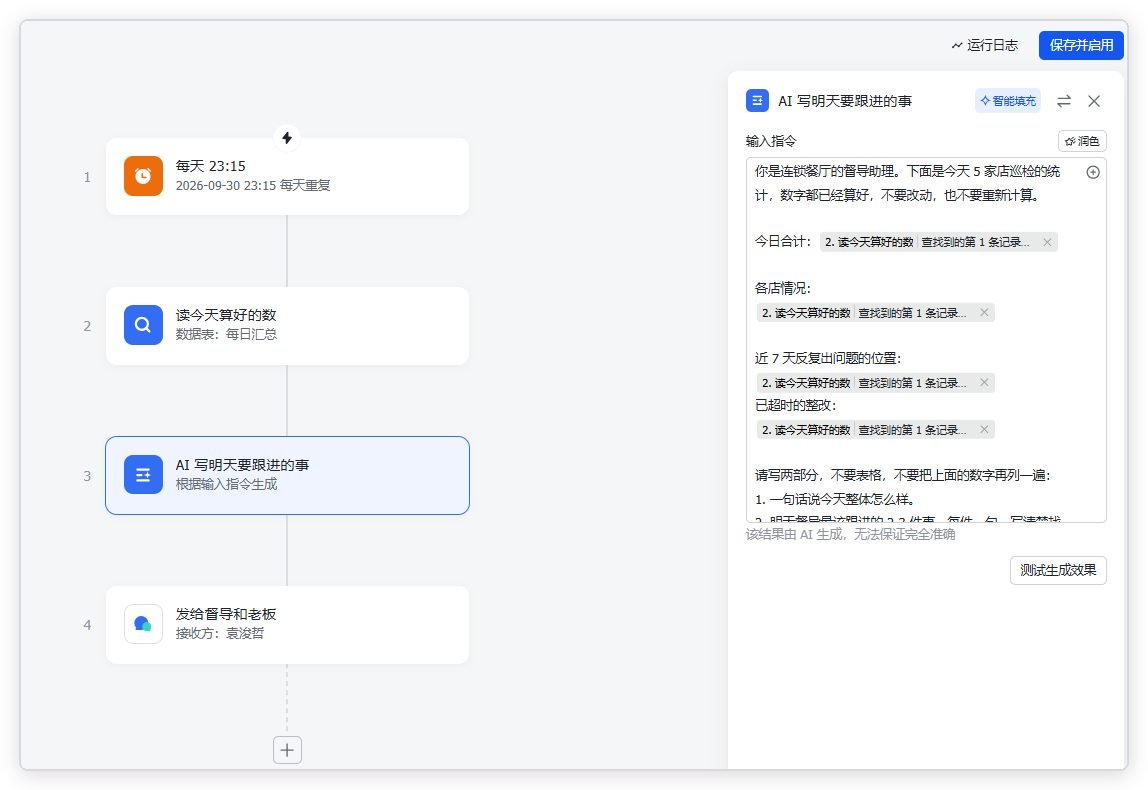Select the 每天 23:15 trigger card

tap(287, 176)
